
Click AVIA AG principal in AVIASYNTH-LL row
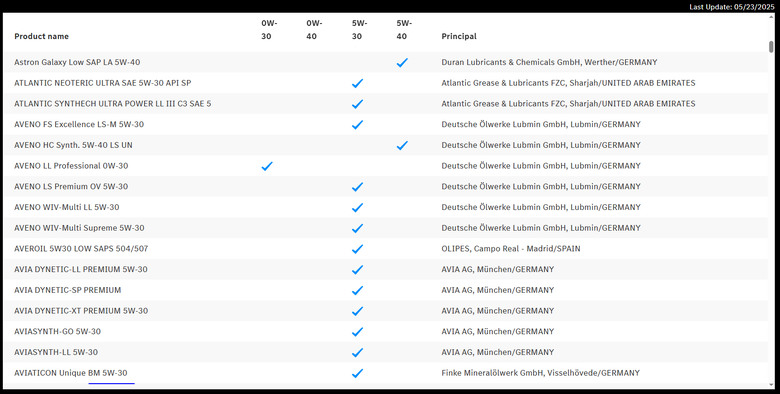[x=497, y=352]
